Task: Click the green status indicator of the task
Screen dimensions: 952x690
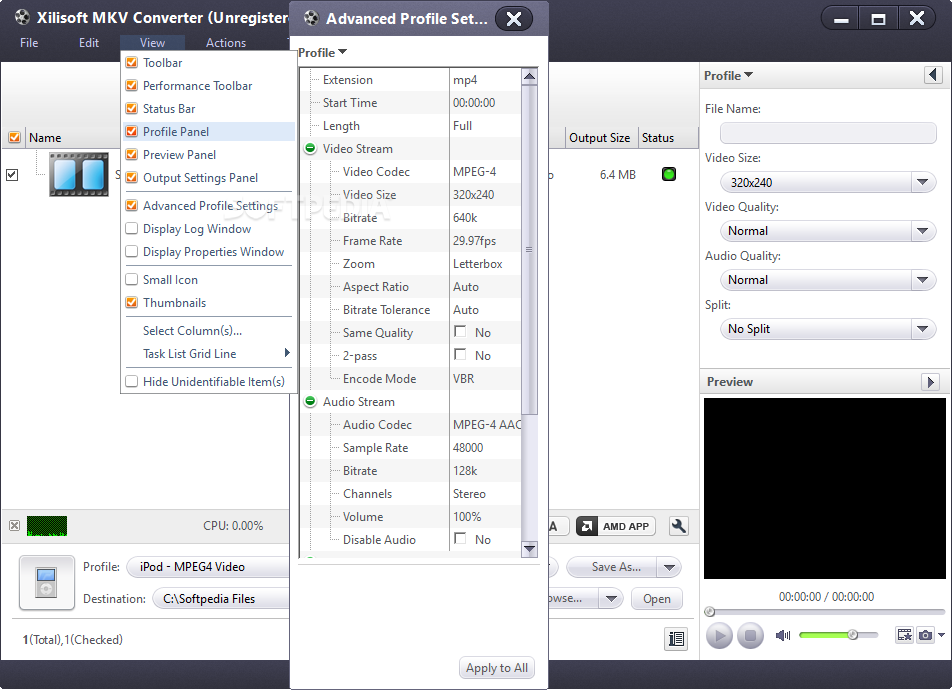Action: point(668,174)
